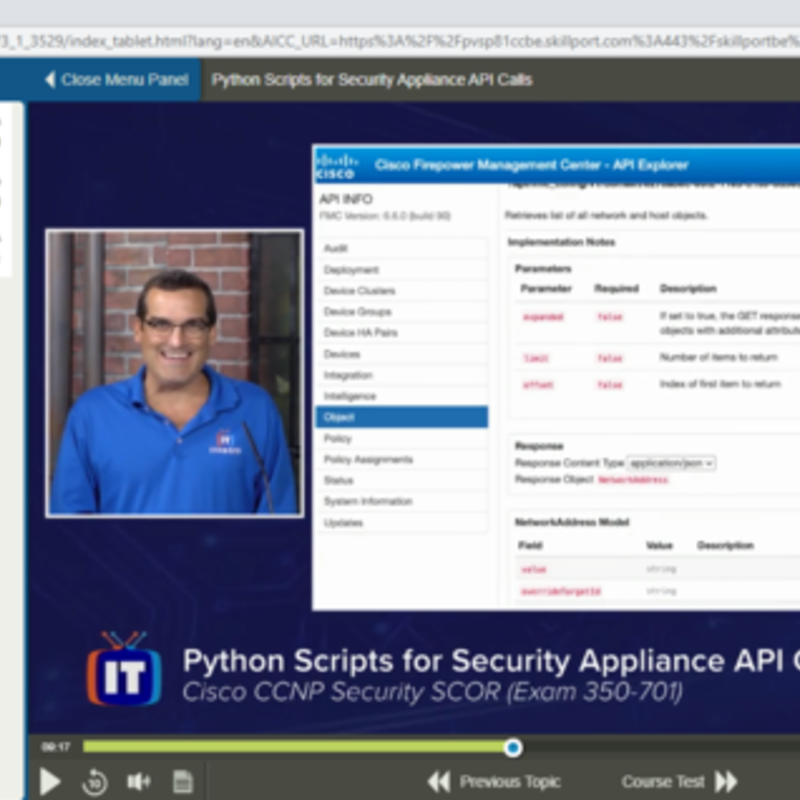
Task: Click the 'Number of items to return' description
Action: [718, 357]
